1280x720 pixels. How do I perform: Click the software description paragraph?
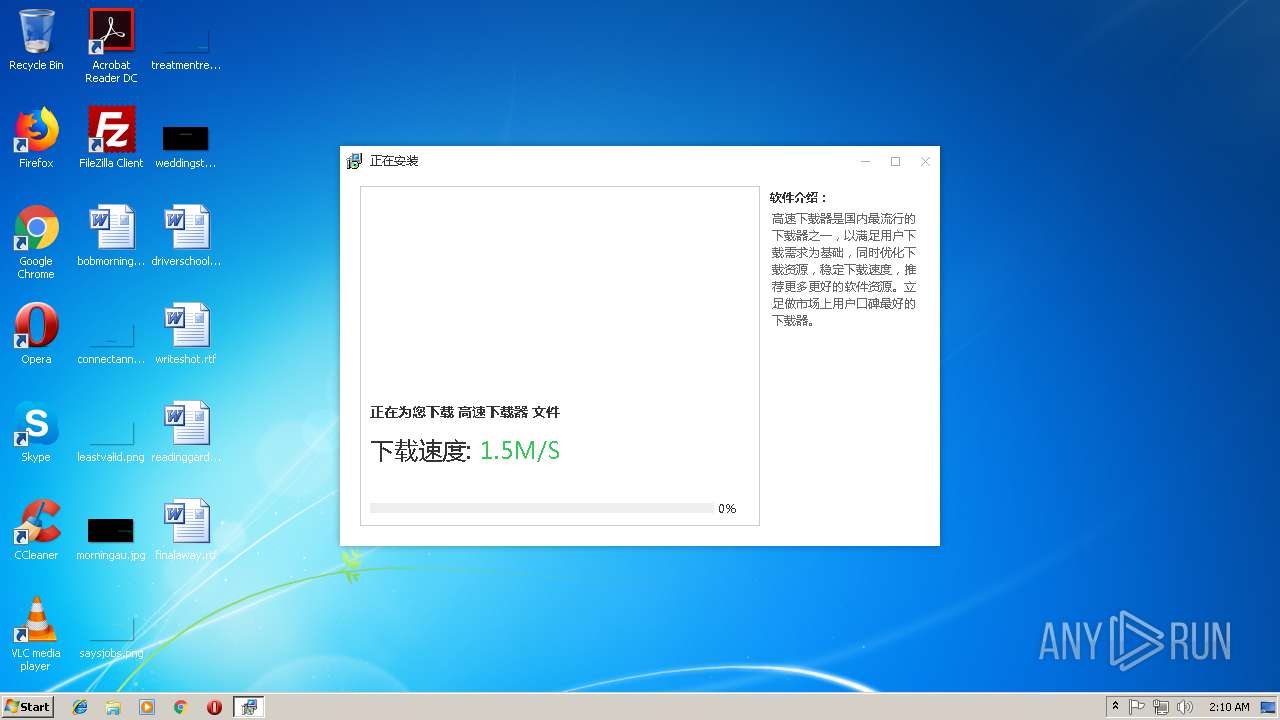point(844,270)
